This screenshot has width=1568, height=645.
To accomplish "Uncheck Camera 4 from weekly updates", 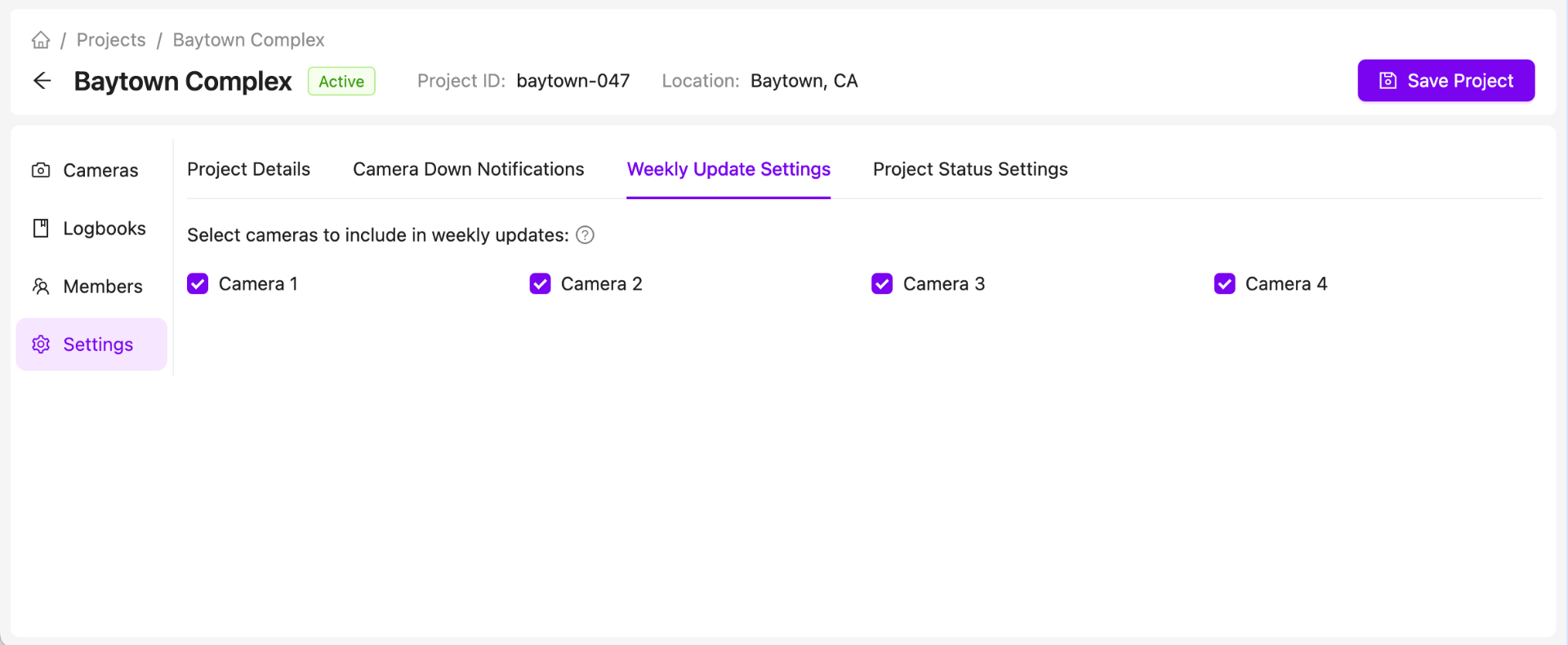I will 1224,283.
